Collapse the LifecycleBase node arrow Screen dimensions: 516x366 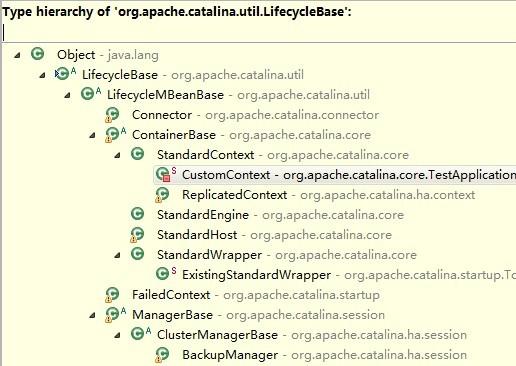(x=42, y=75)
